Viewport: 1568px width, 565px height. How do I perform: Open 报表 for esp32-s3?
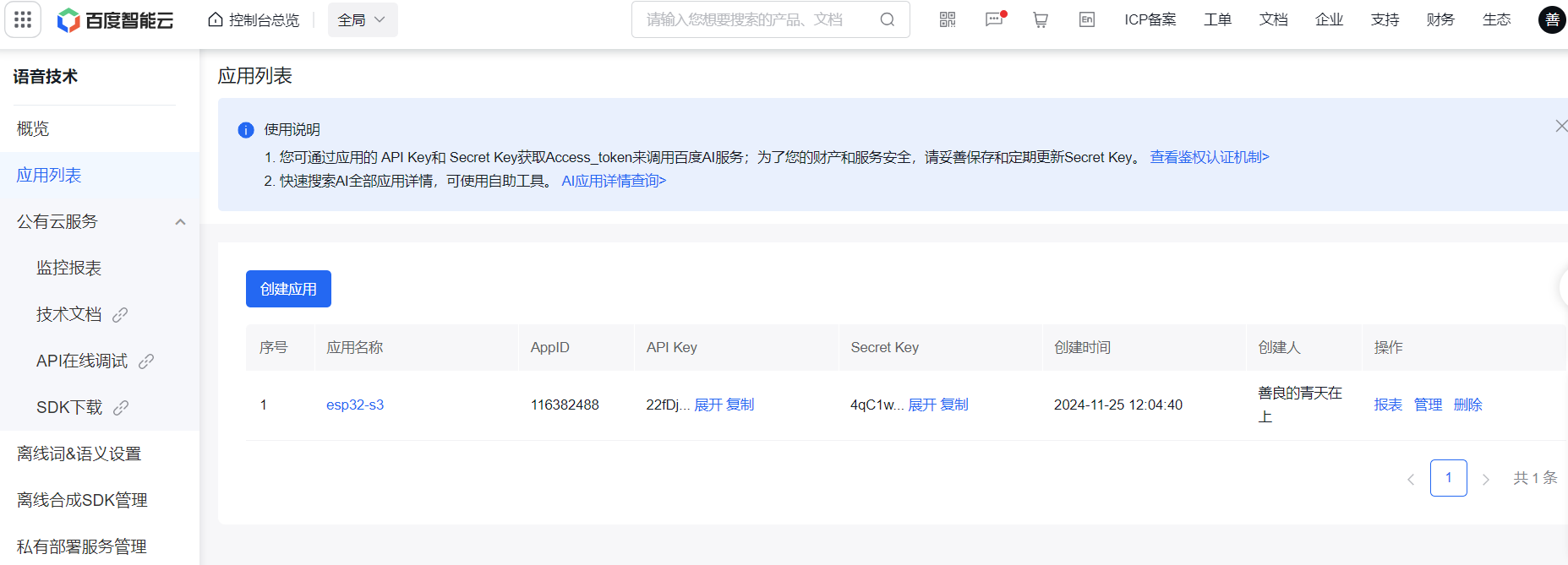click(1388, 405)
